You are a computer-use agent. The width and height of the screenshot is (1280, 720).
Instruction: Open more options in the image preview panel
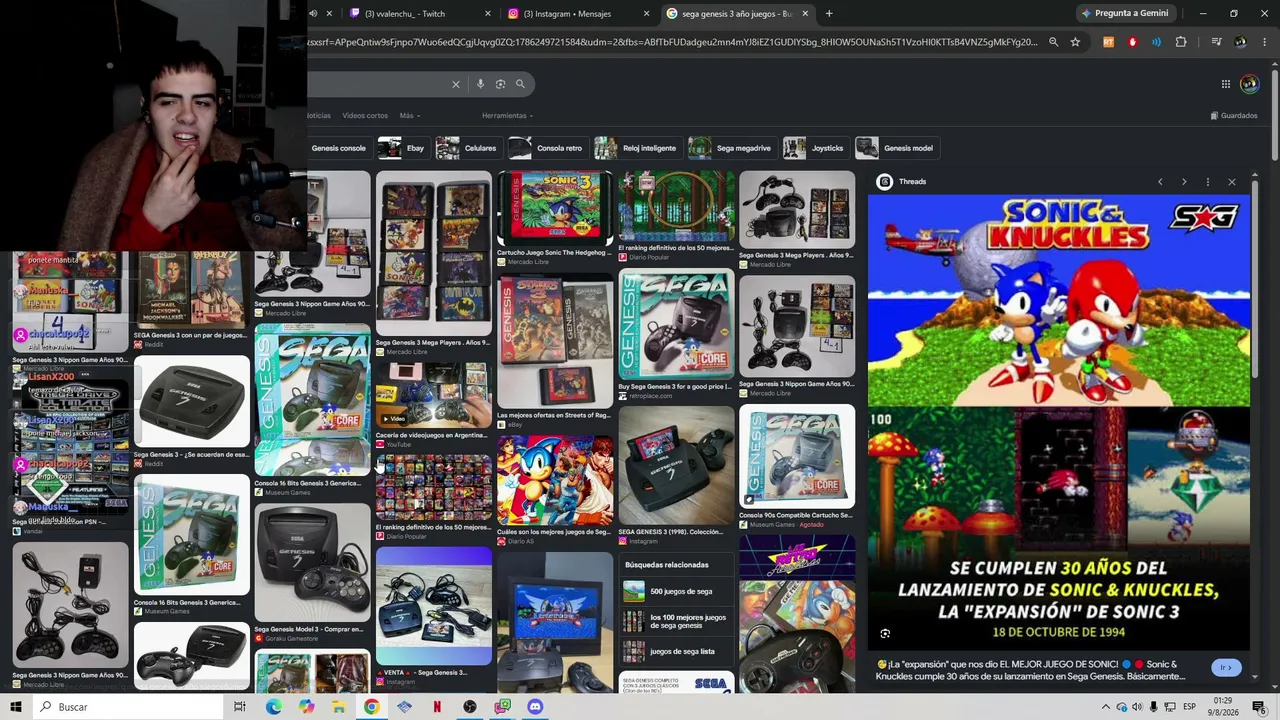tap(1208, 182)
